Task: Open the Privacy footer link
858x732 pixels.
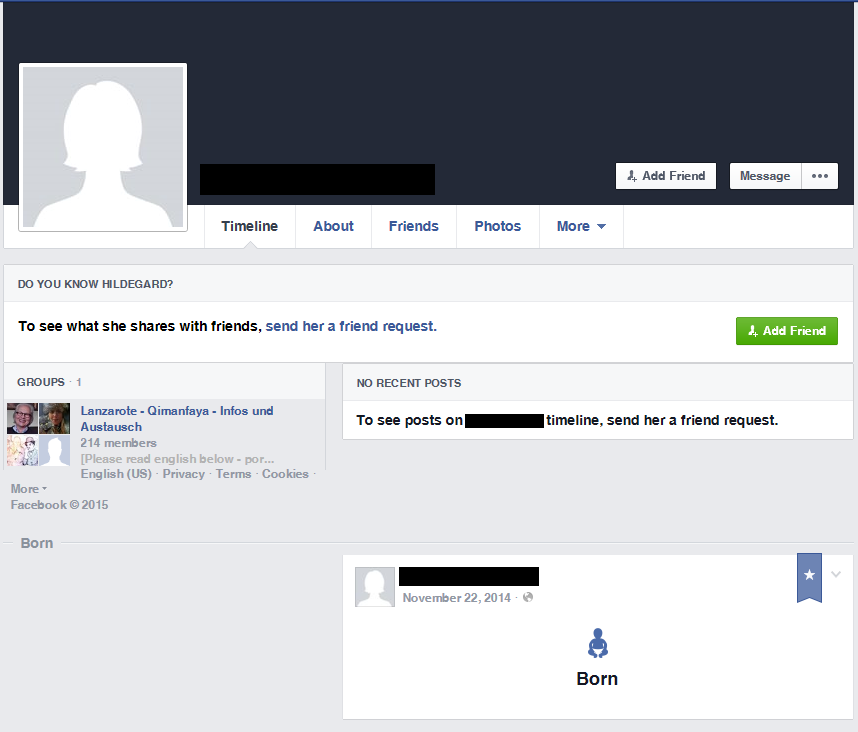Action: click(x=183, y=474)
